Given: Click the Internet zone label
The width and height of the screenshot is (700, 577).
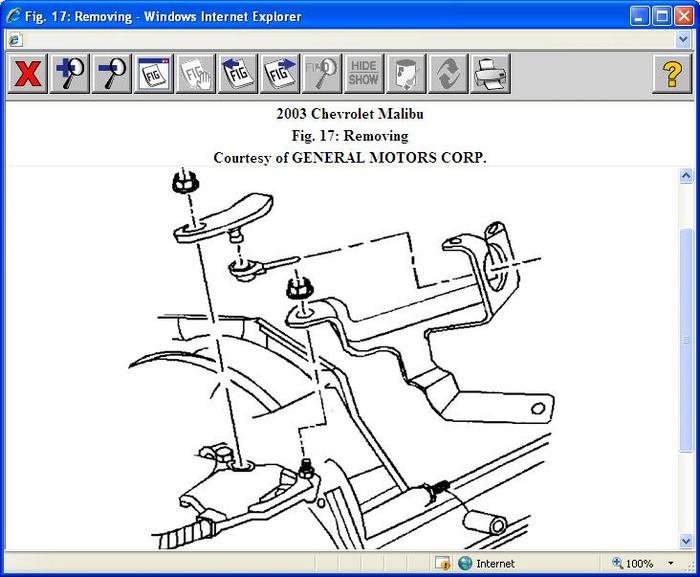Looking at the screenshot, I should click(x=495, y=564).
